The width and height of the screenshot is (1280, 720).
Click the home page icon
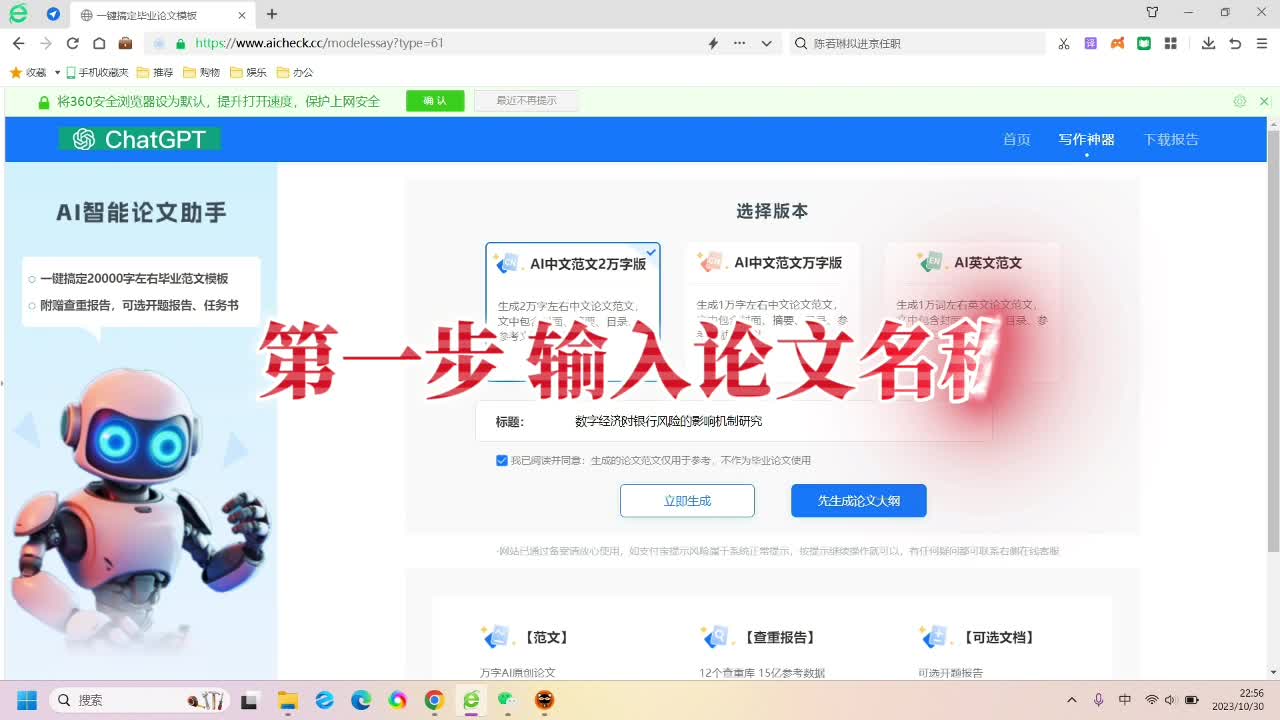pos(99,43)
